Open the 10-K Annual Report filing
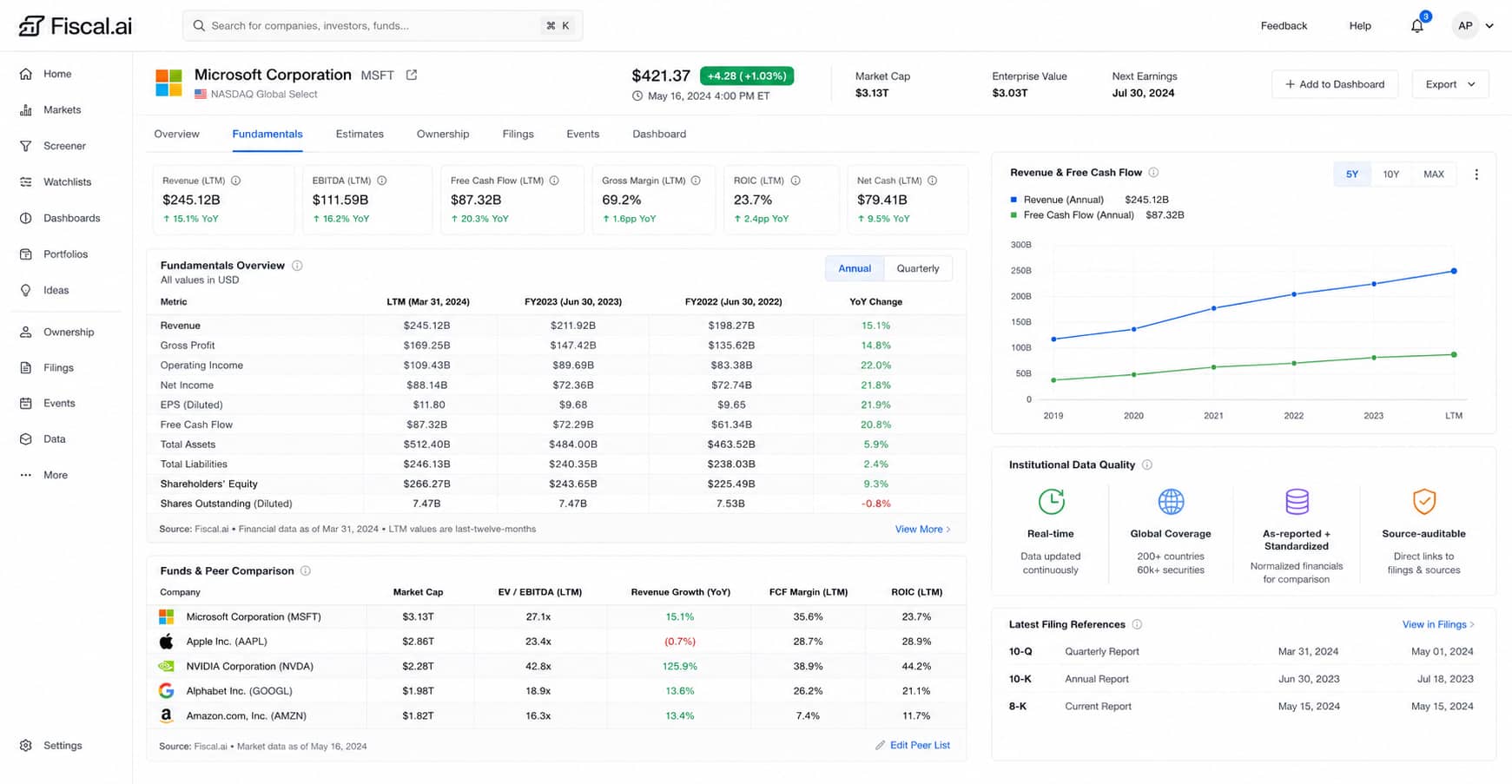Viewport: 1512px width, 784px height. [1241, 679]
